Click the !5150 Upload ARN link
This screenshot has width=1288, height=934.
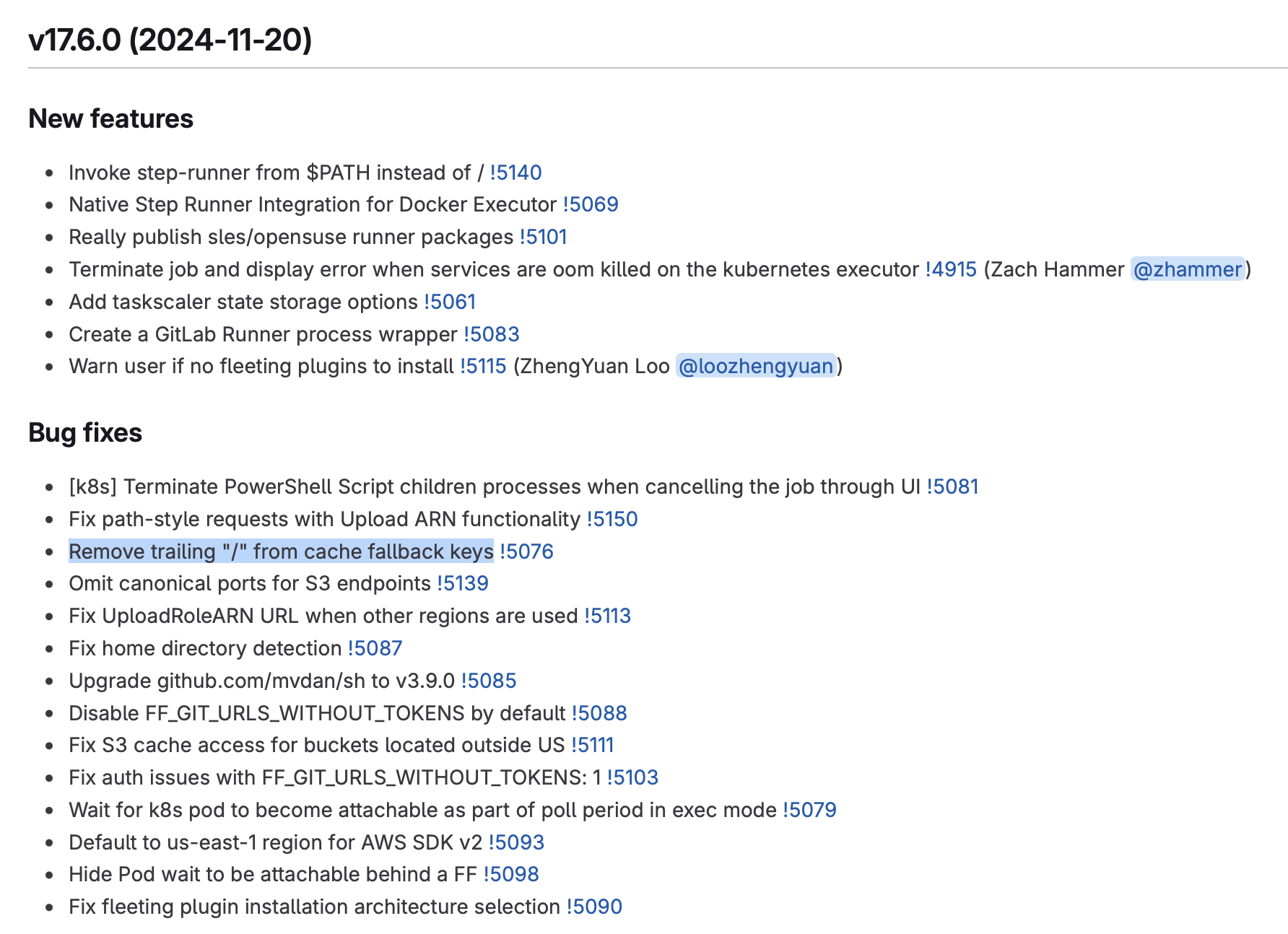coord(612,519)
